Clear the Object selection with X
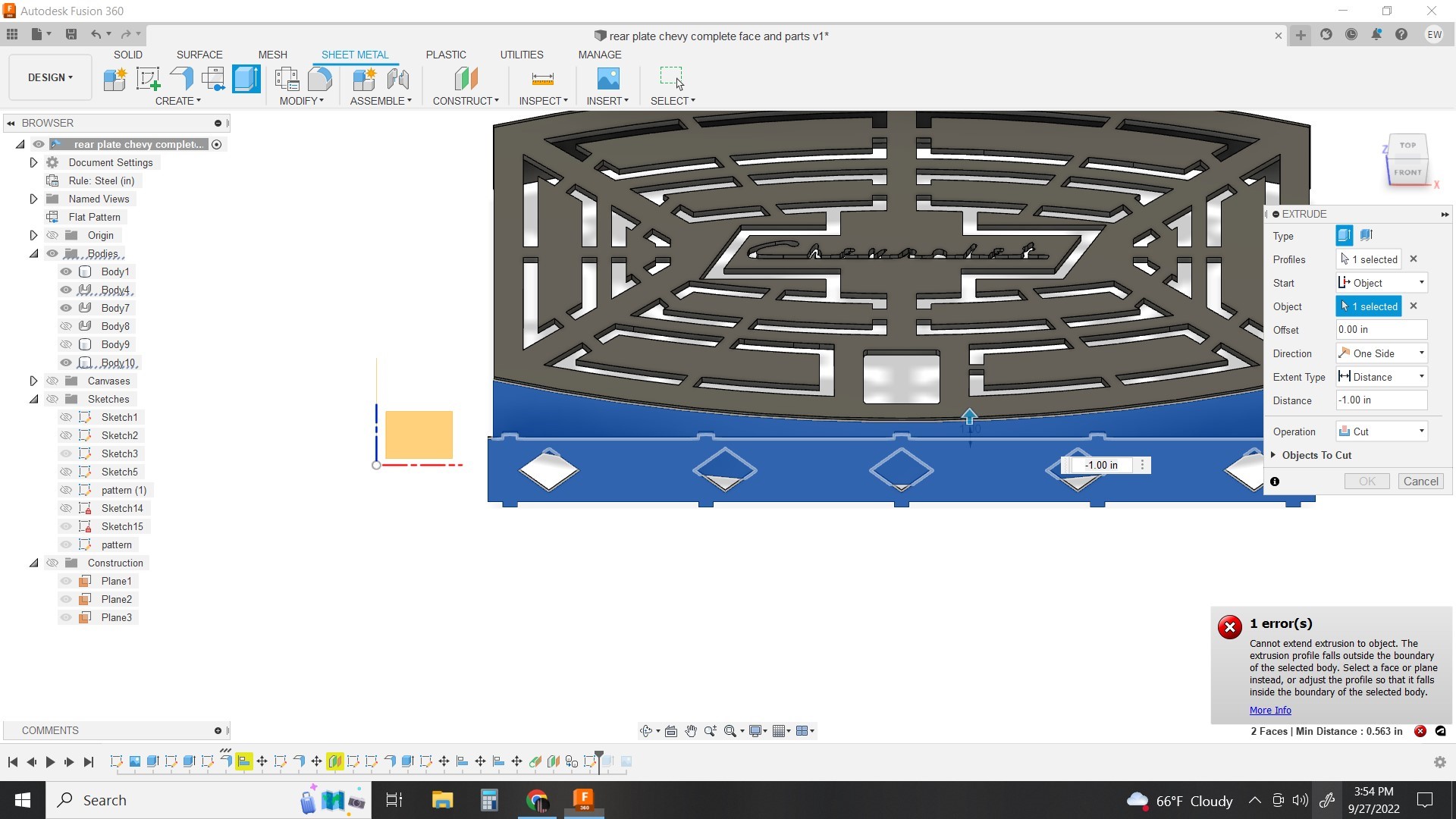Image resolution: width=1456 pixels, height=819 pixels. tap(1414, 306)
